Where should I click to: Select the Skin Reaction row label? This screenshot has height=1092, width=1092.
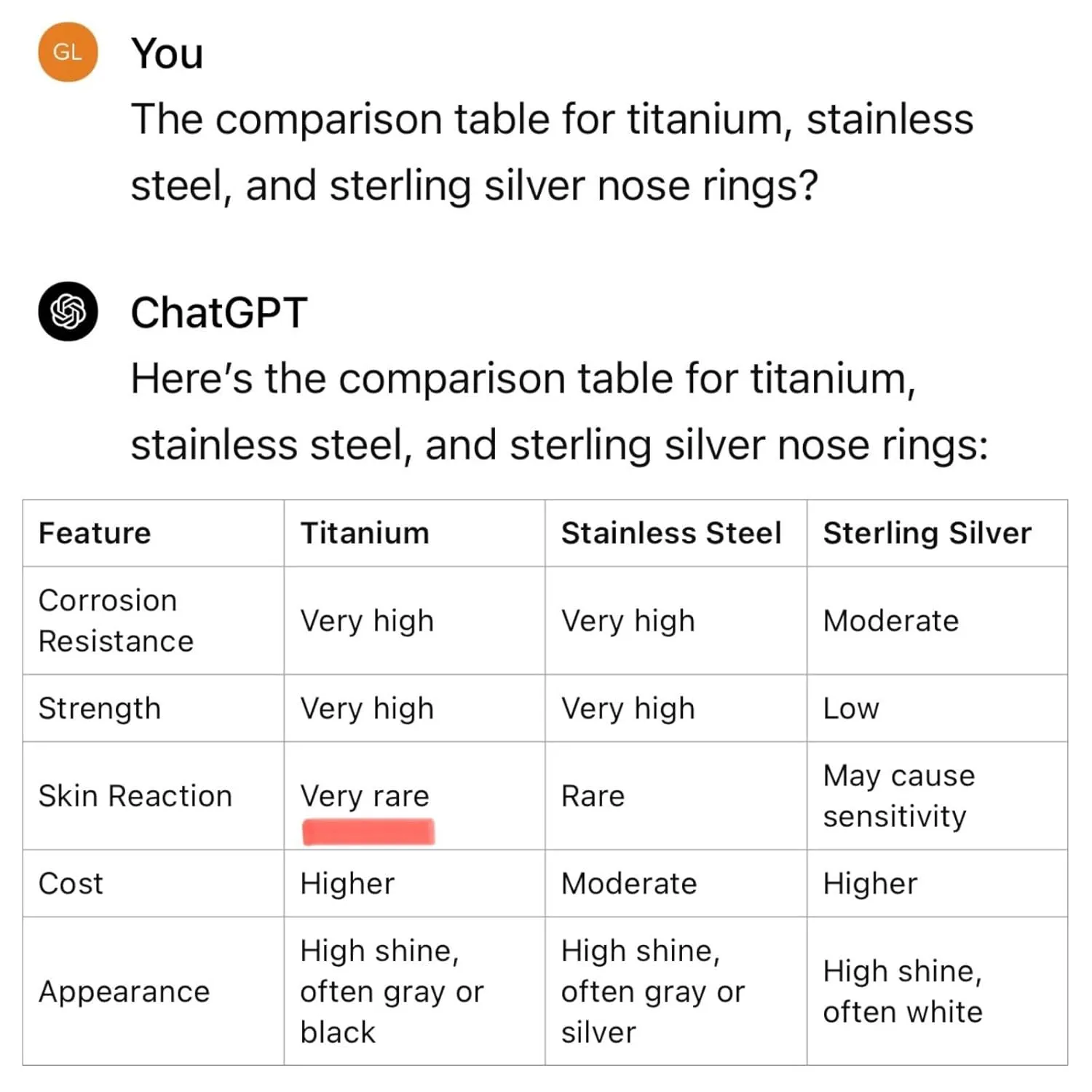pyautogui.click(x=135, y=796)
